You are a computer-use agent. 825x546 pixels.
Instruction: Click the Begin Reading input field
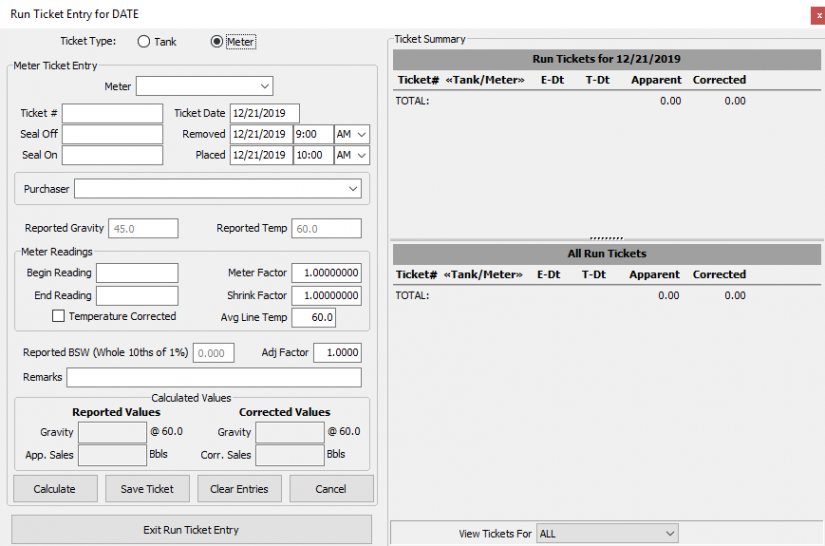coord(137,273)
